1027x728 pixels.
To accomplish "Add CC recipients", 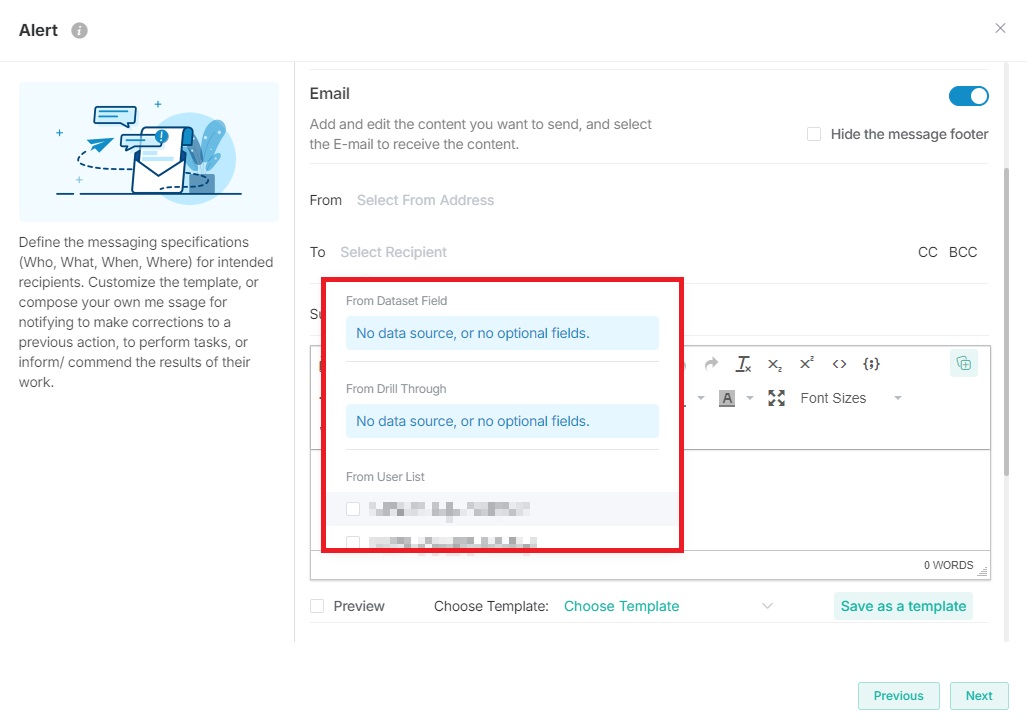I will (927, 252).
